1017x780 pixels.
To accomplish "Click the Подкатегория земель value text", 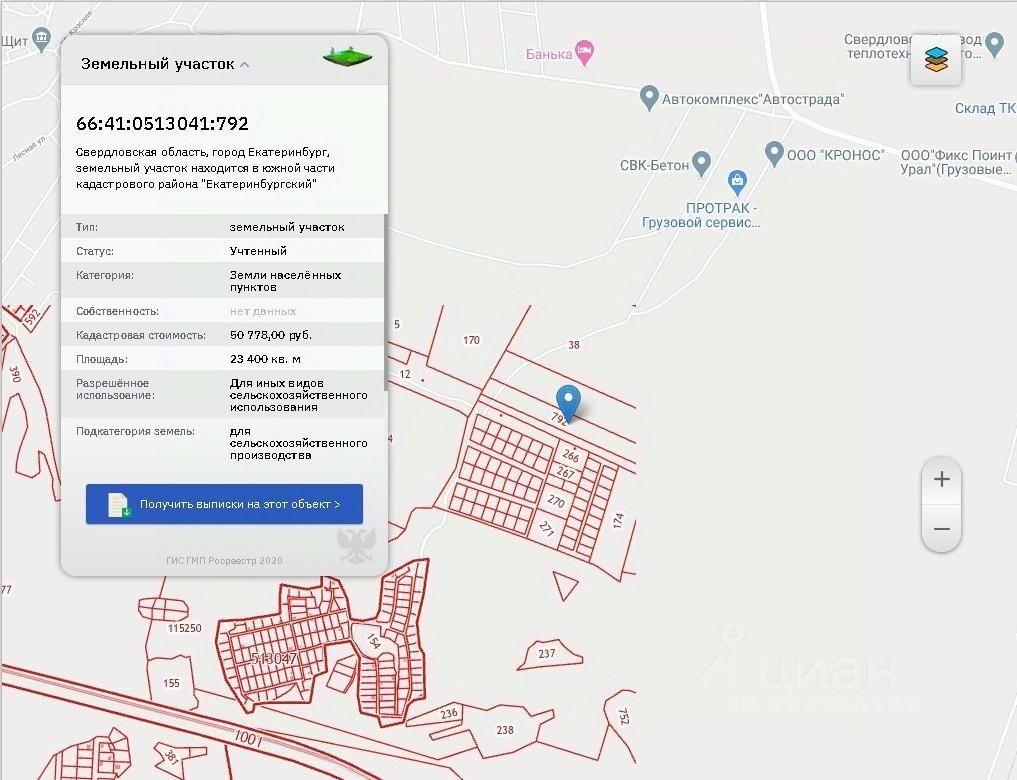I will [x=298, y=443].
